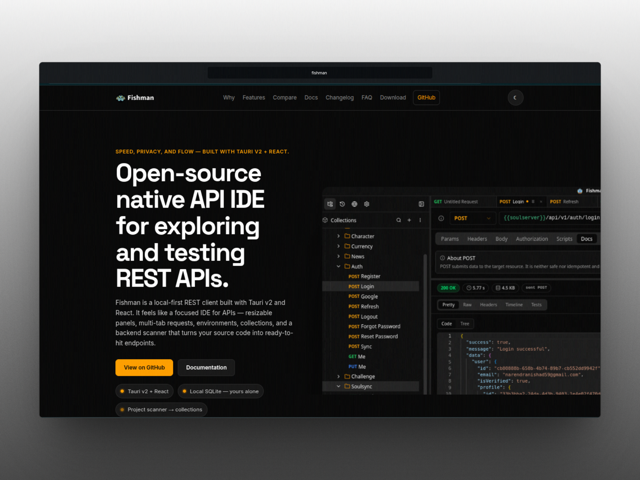This screenshot has width=640, height=480.
Task: Open the Changelog nav link
Action: click(x=340, y=98)
